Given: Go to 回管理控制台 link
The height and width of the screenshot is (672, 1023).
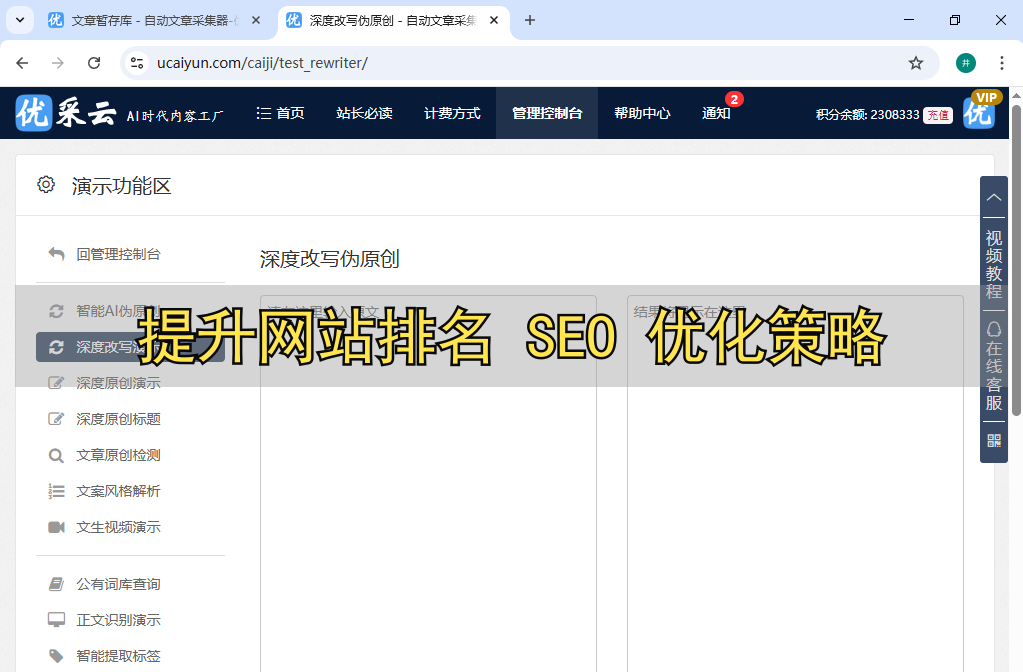Looking at the screenshot, I should 118,254.
